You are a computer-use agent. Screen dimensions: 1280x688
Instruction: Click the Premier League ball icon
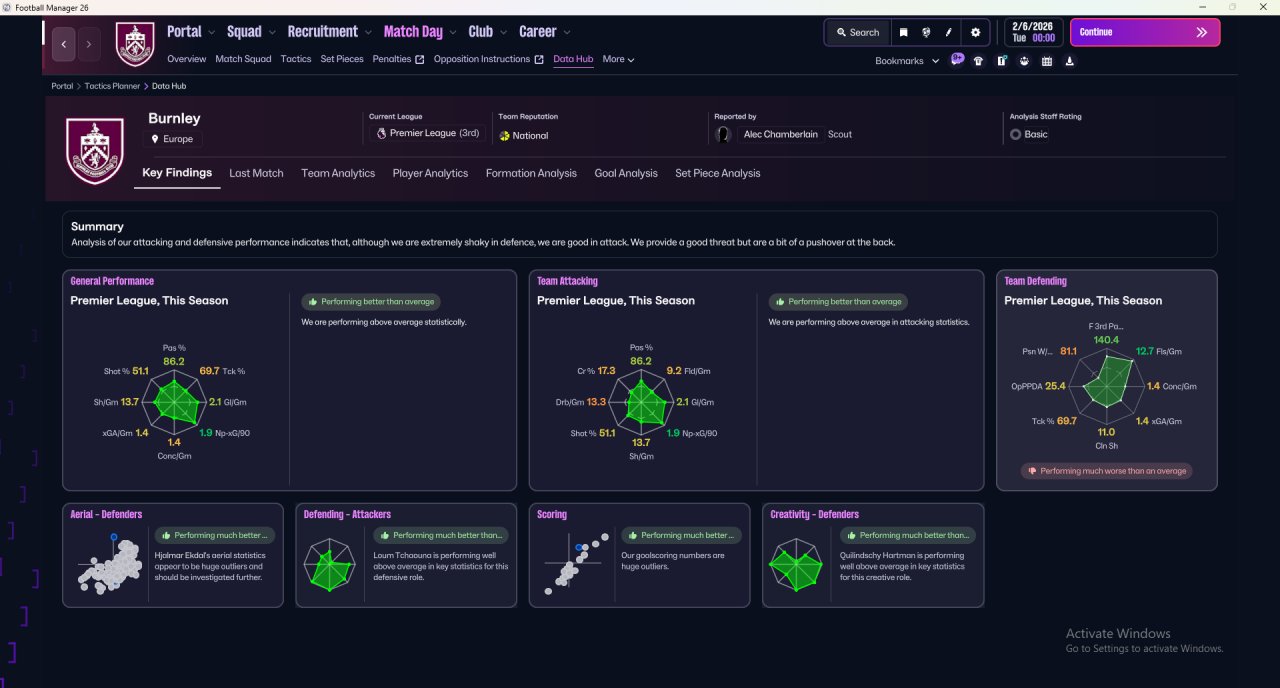click(381, 133)
